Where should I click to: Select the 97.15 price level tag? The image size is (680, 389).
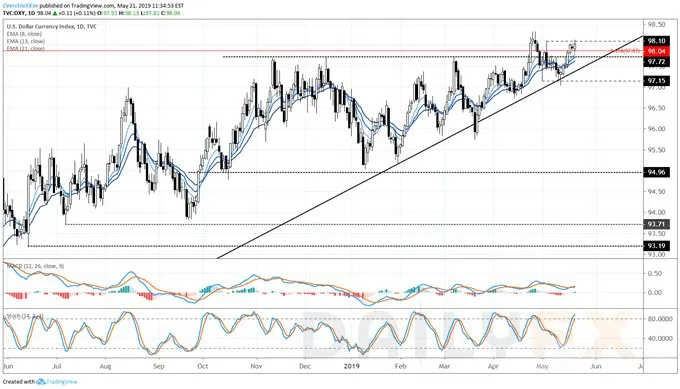[656, 81]
